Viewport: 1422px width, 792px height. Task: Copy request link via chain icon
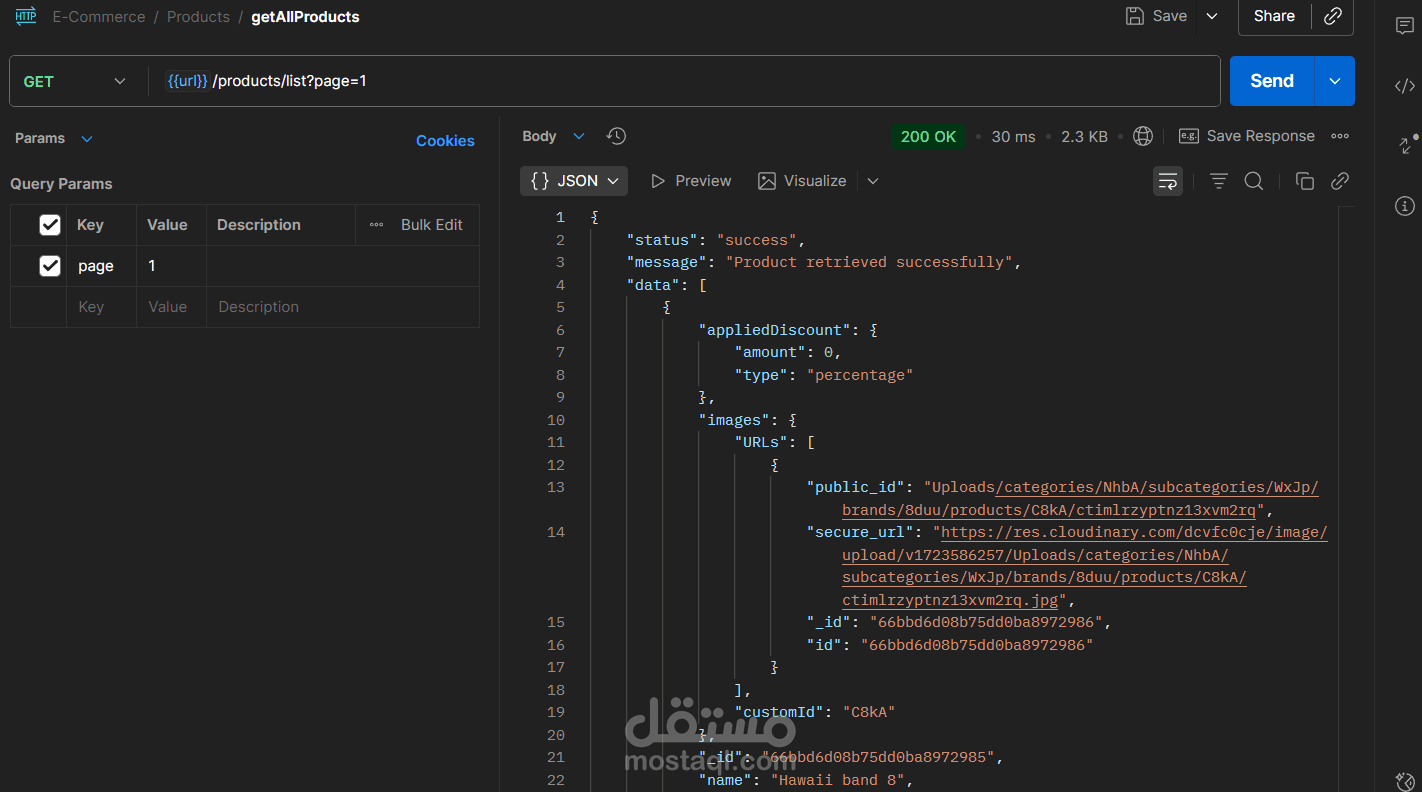click(1332, 16)
